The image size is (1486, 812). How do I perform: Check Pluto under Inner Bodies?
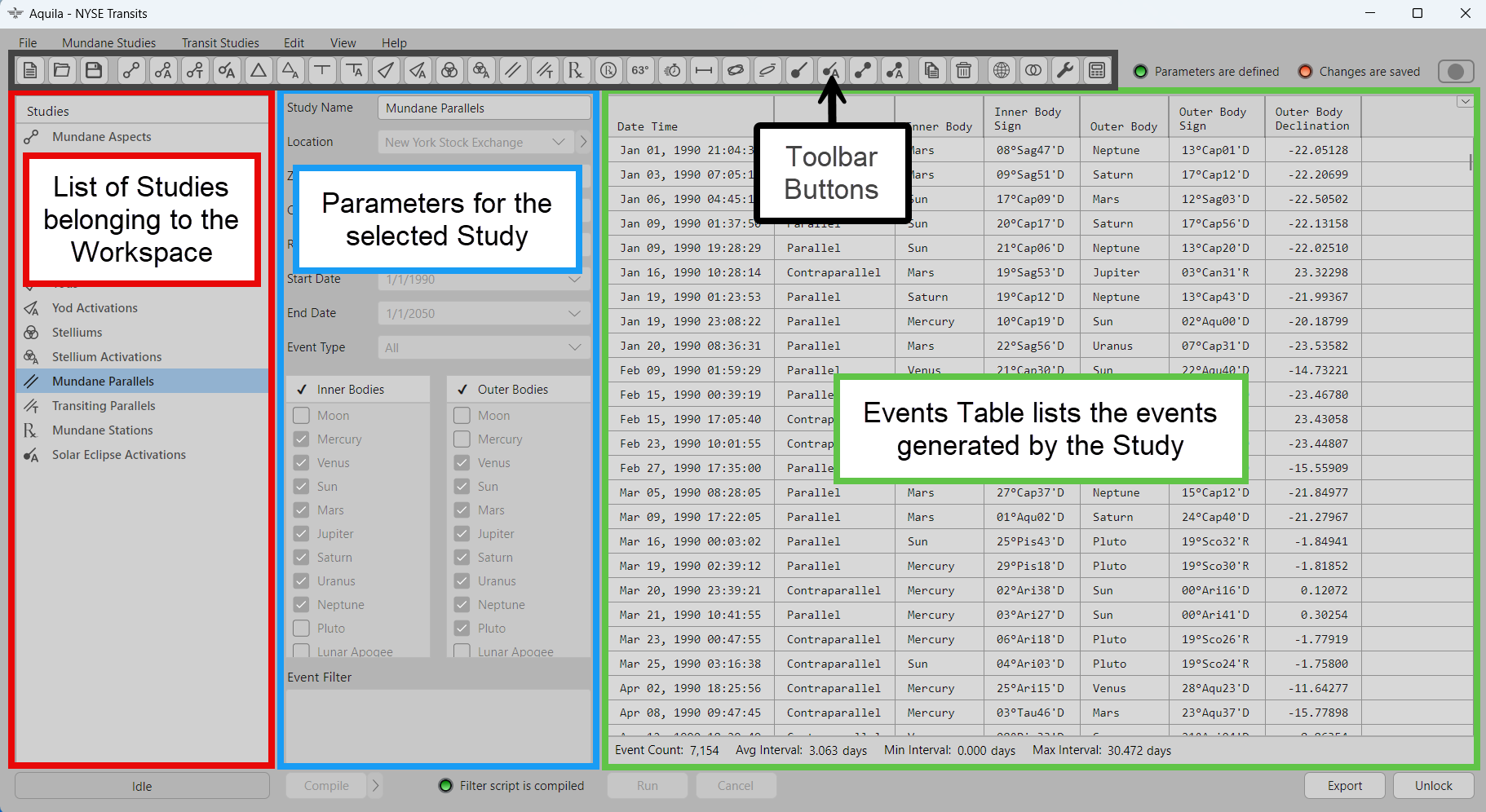(301, 629)
